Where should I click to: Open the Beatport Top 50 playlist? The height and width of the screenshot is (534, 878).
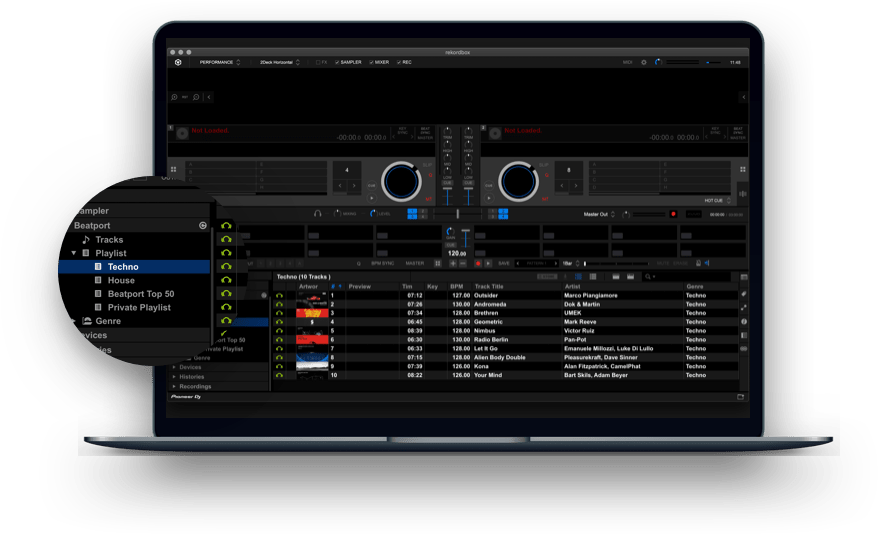point(140,294)
